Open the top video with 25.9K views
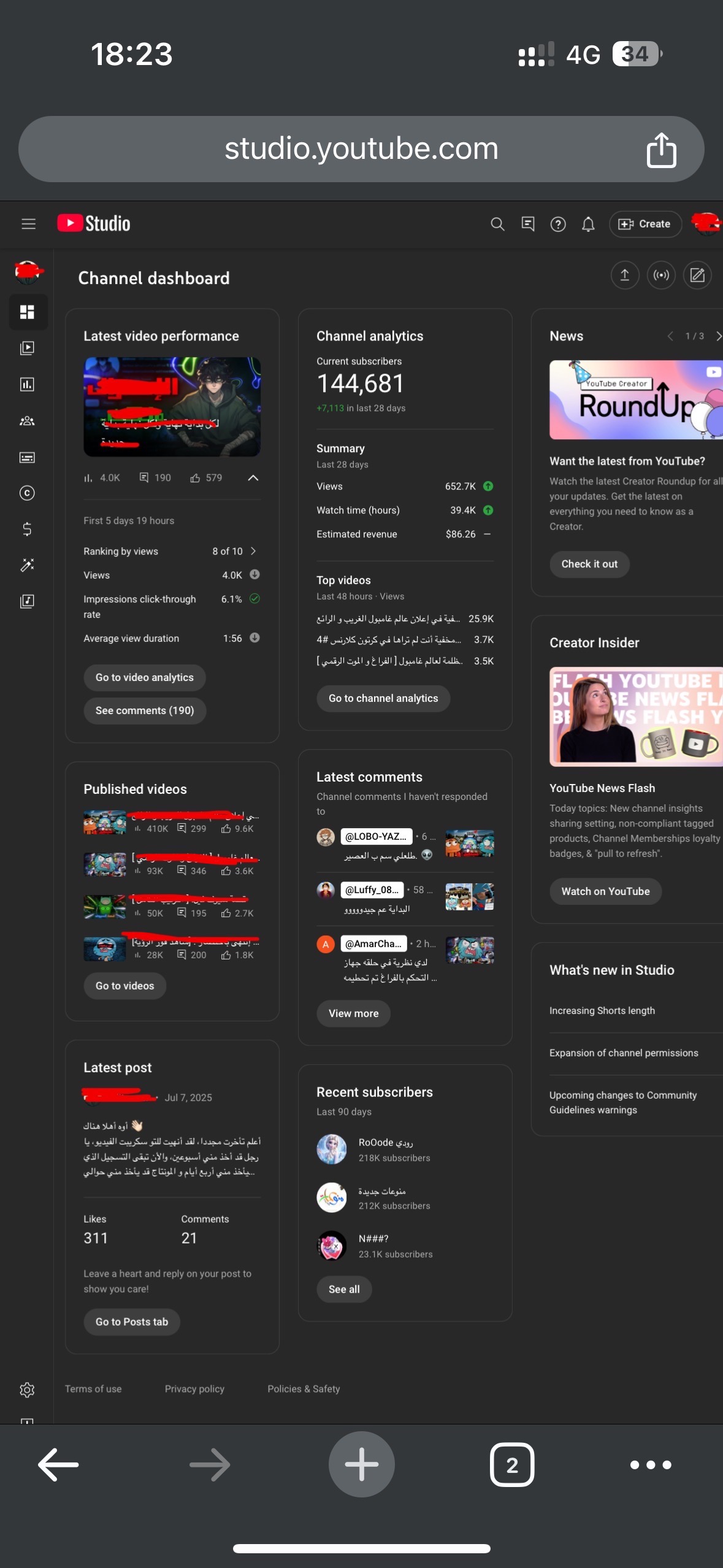This screenshot has height=1568, width=723. [x=405, y=619]
